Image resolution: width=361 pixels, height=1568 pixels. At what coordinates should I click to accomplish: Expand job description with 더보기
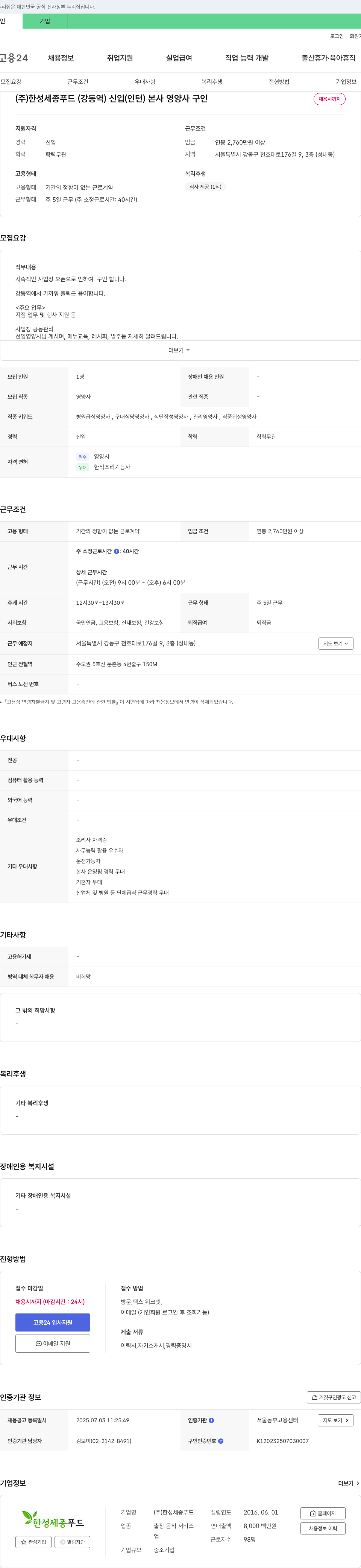(179, 350)
